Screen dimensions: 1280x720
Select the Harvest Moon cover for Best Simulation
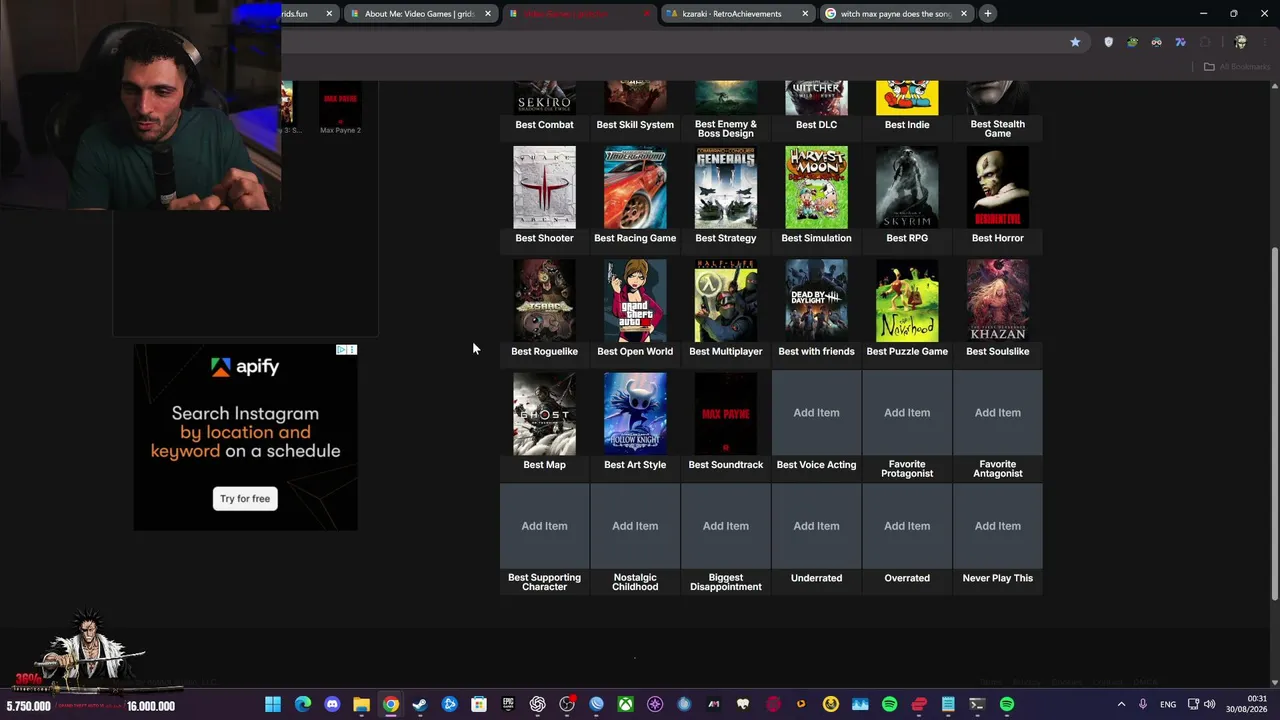(816, 187)
